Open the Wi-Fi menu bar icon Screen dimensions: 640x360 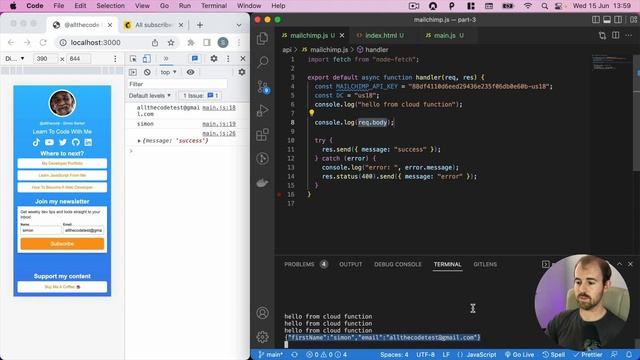[x=528, y=6]
